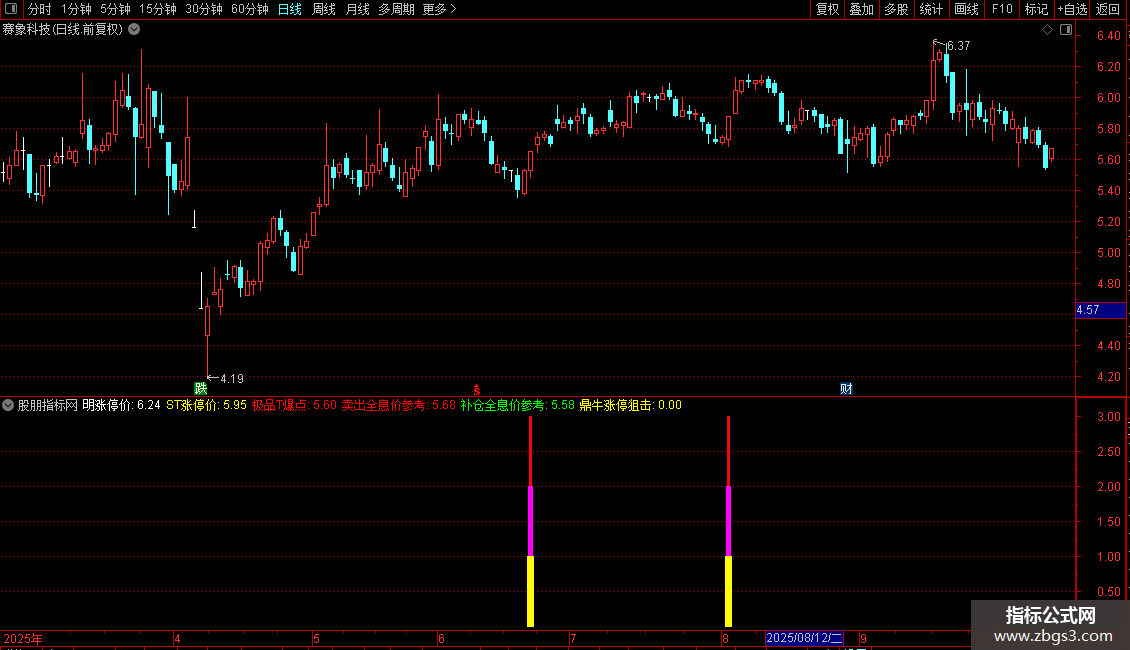Click the 明涨停价 indicator value label
This screenshot has width=1130, height=650.
(121, 405)
